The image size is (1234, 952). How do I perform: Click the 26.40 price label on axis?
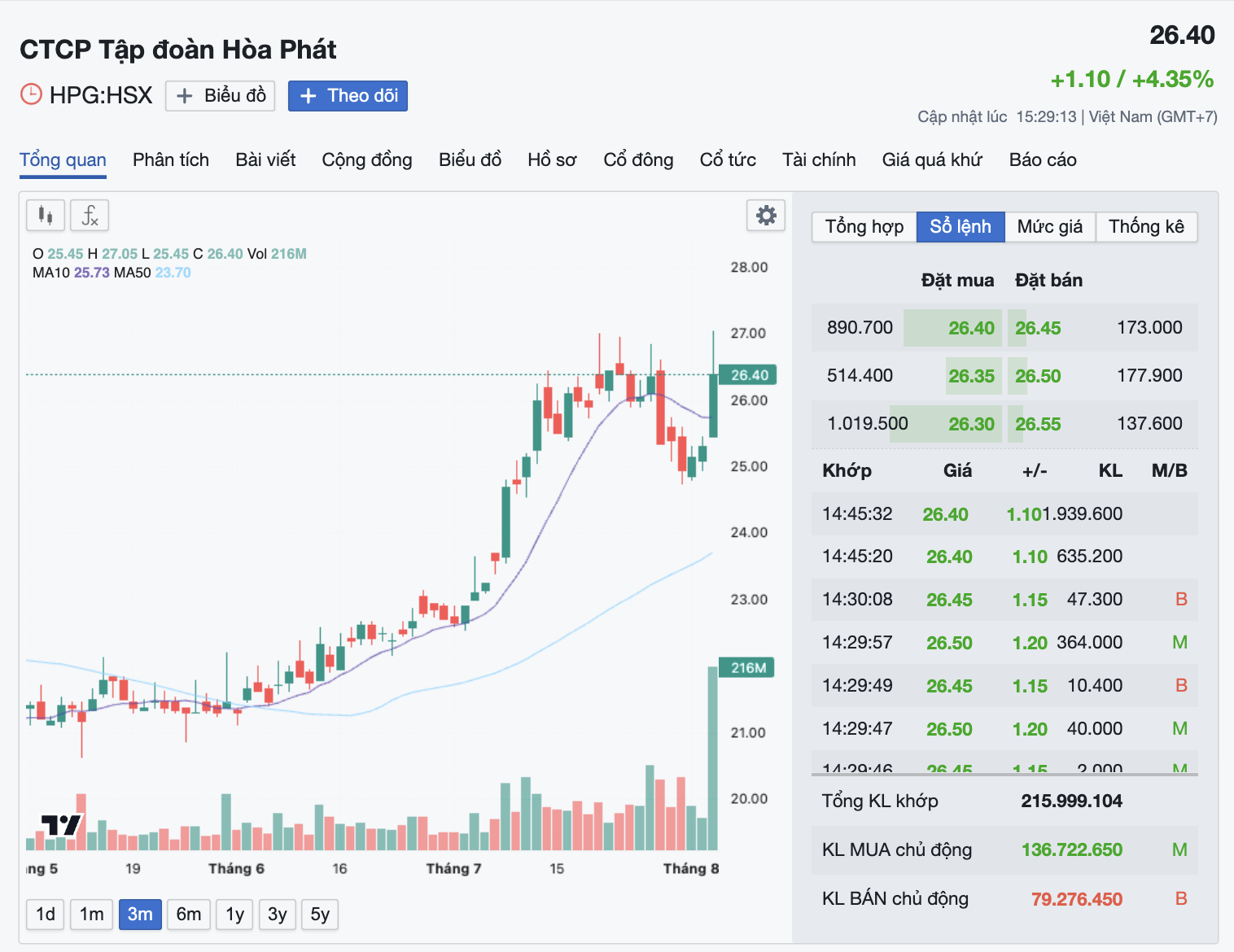coord(748,375)
